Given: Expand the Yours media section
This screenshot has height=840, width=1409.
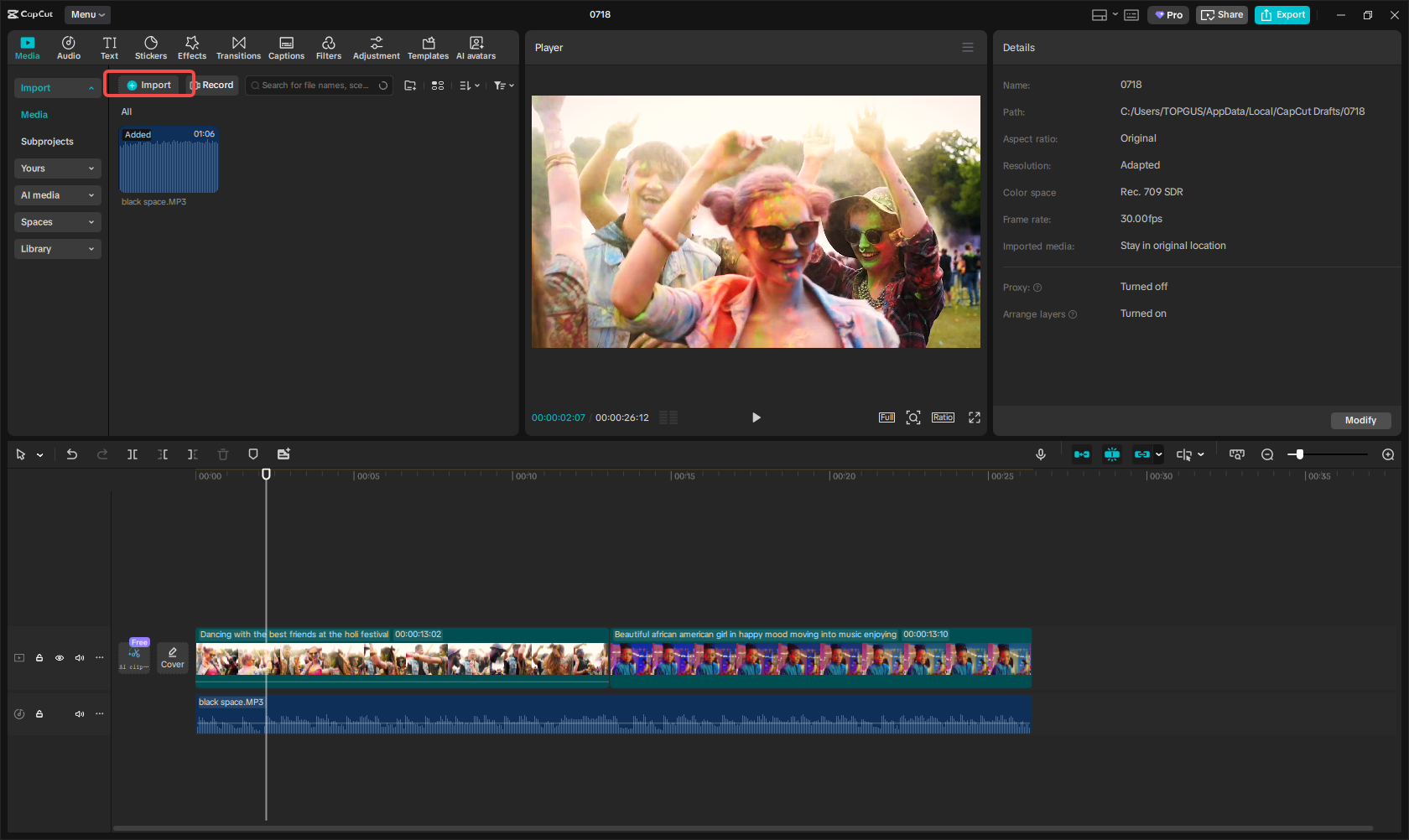Looking at the screenshot, I should pos(57,168).
